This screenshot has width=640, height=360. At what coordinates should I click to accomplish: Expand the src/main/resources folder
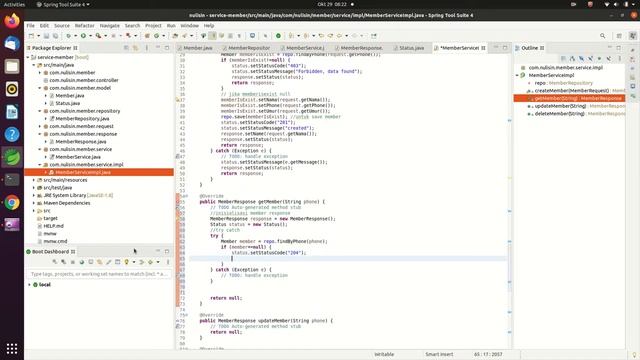click(34, 180)
